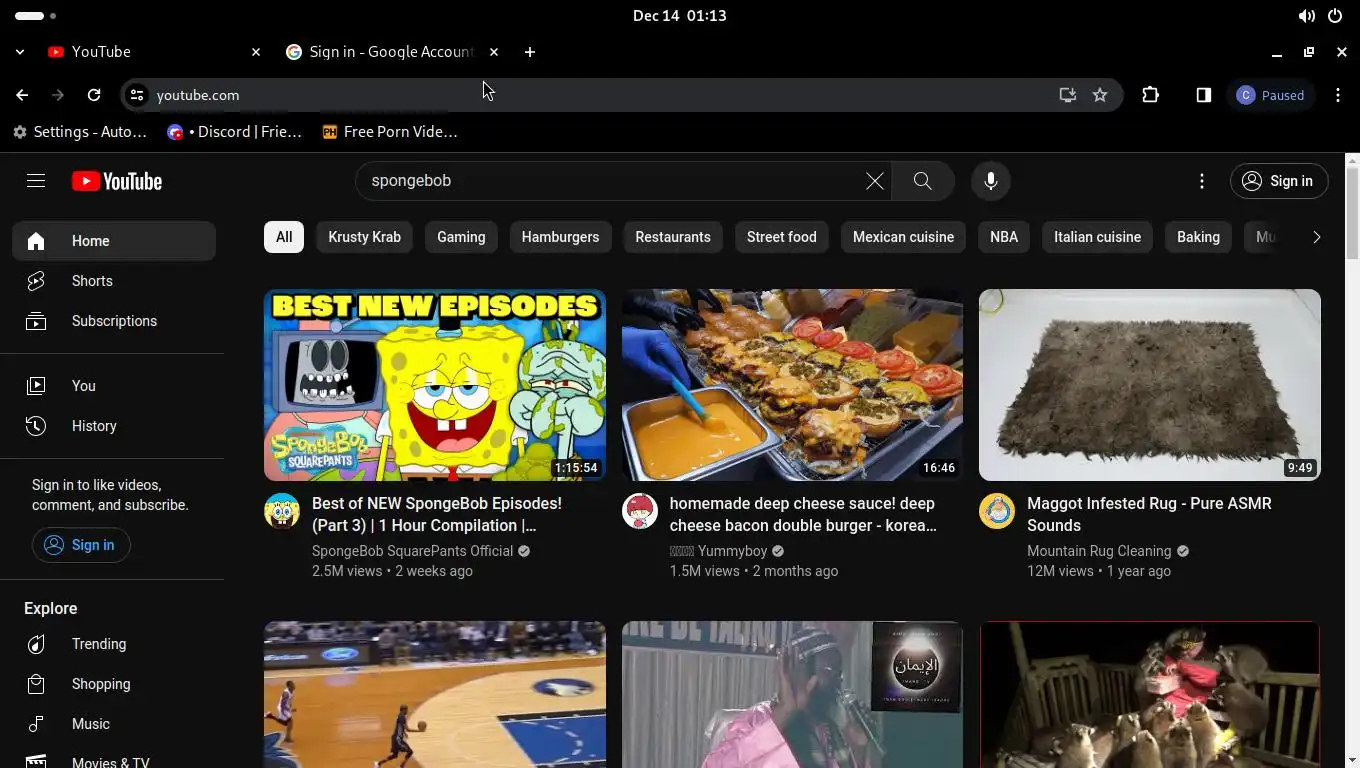Screen dimensions: 1360x768
Task: Bookmark this page with the star
Action: (x=1100, y=95)
